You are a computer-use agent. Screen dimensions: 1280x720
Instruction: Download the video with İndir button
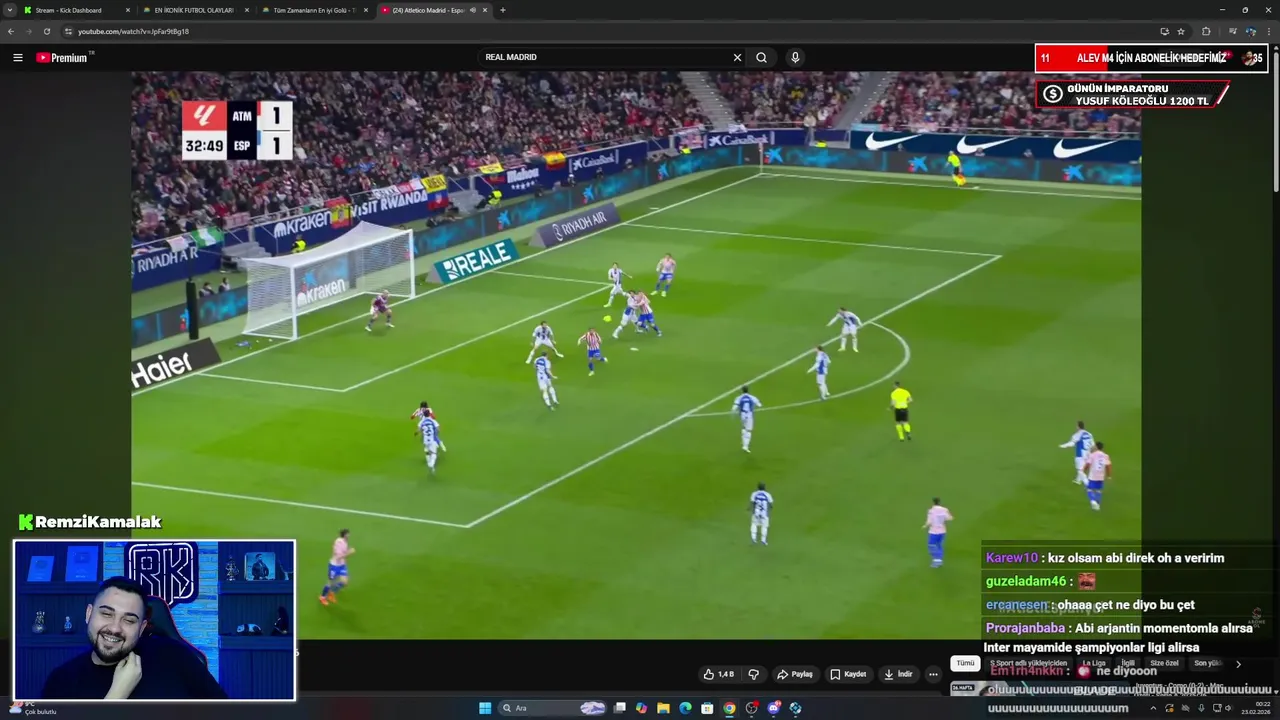point(898,674)
